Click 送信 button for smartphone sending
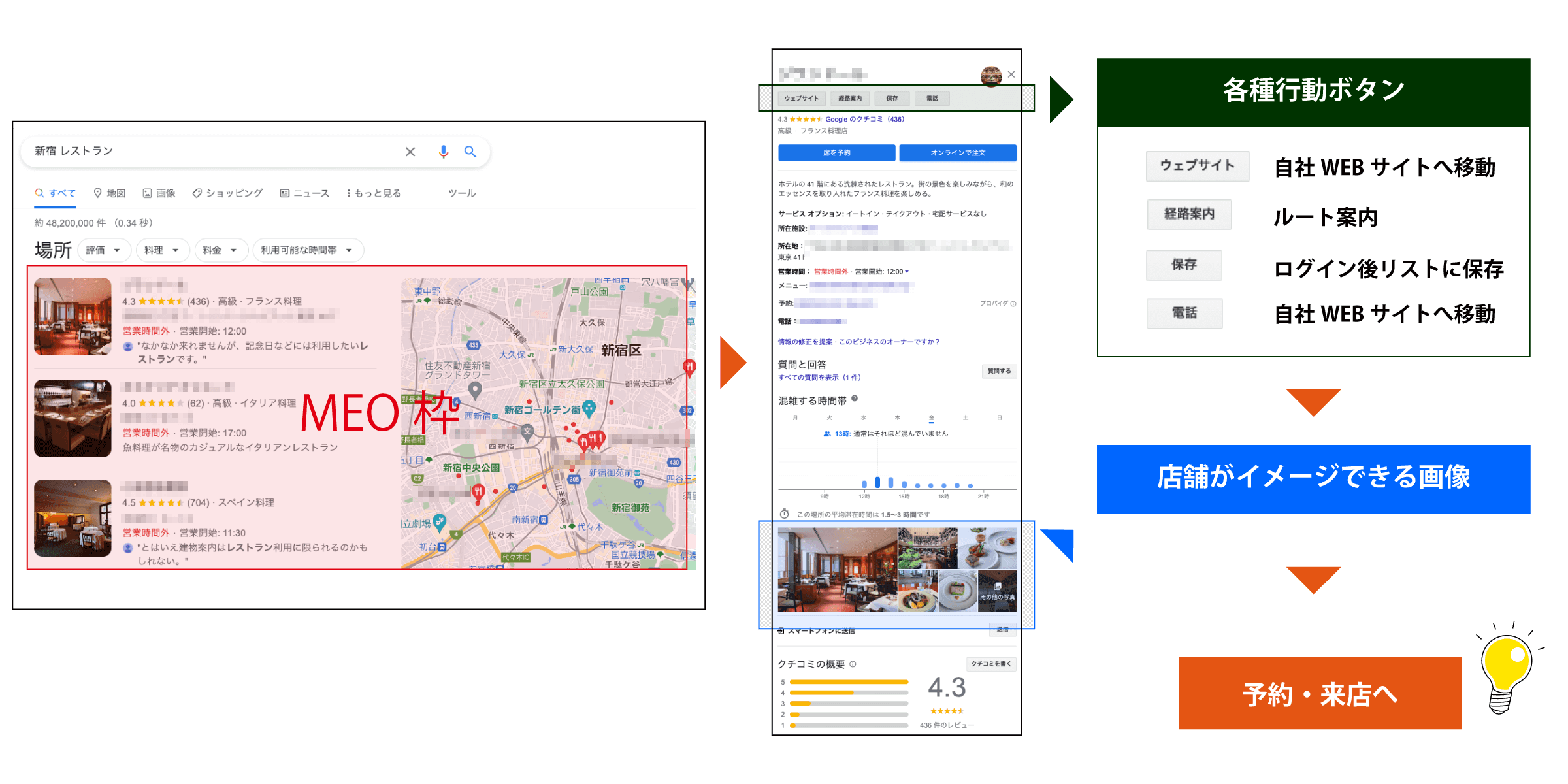 tap(1003, 630)
